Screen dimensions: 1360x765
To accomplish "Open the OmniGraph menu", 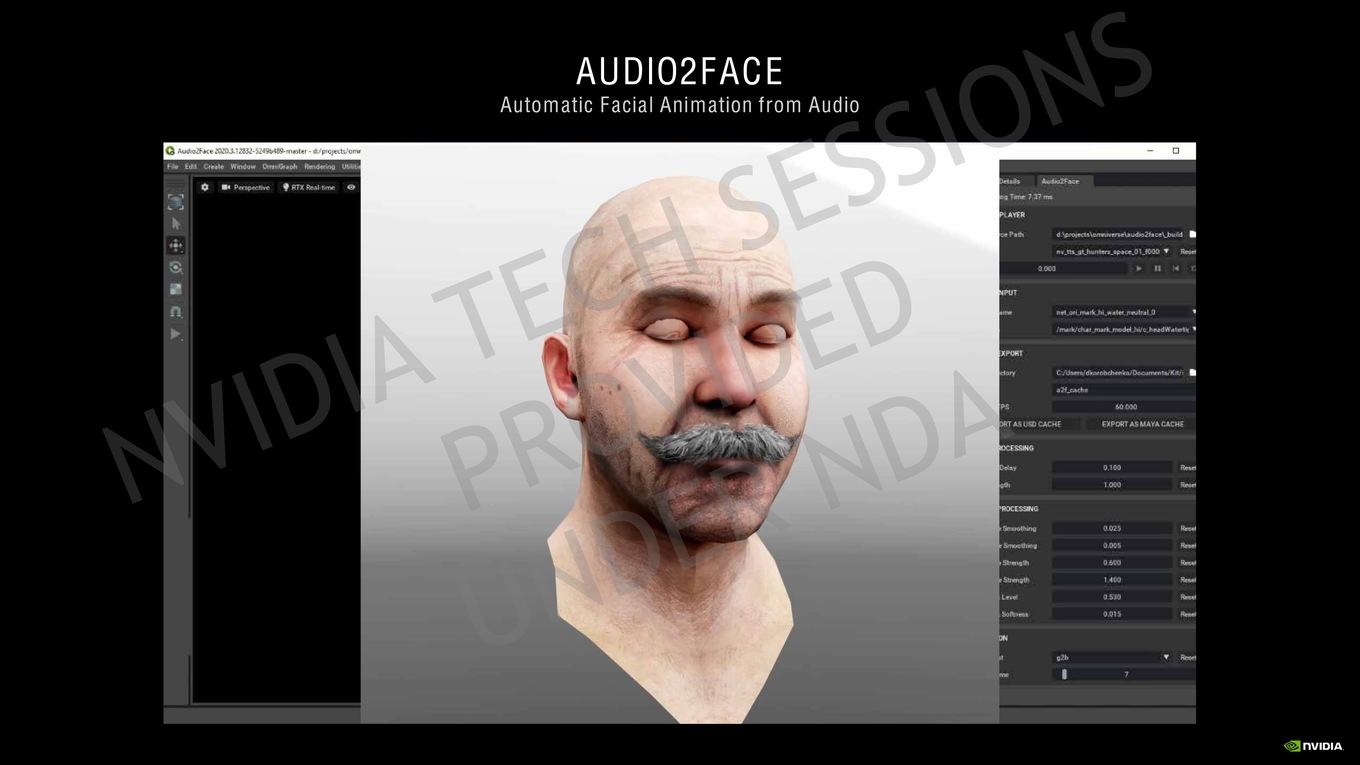I will [x=280, y=167].
